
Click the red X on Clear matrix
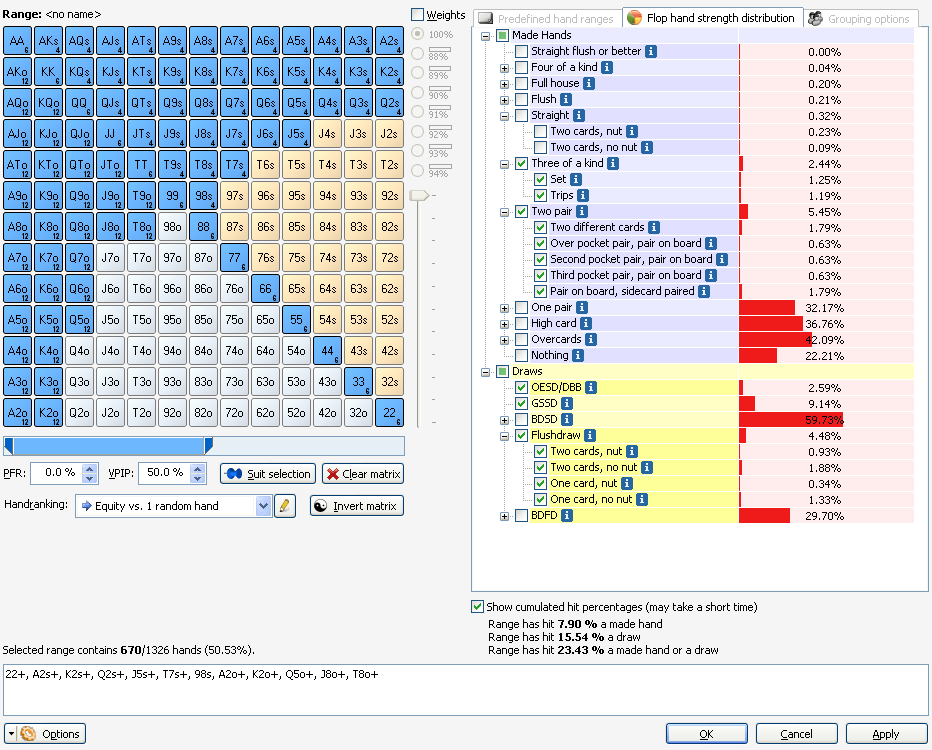pos(332,474)
